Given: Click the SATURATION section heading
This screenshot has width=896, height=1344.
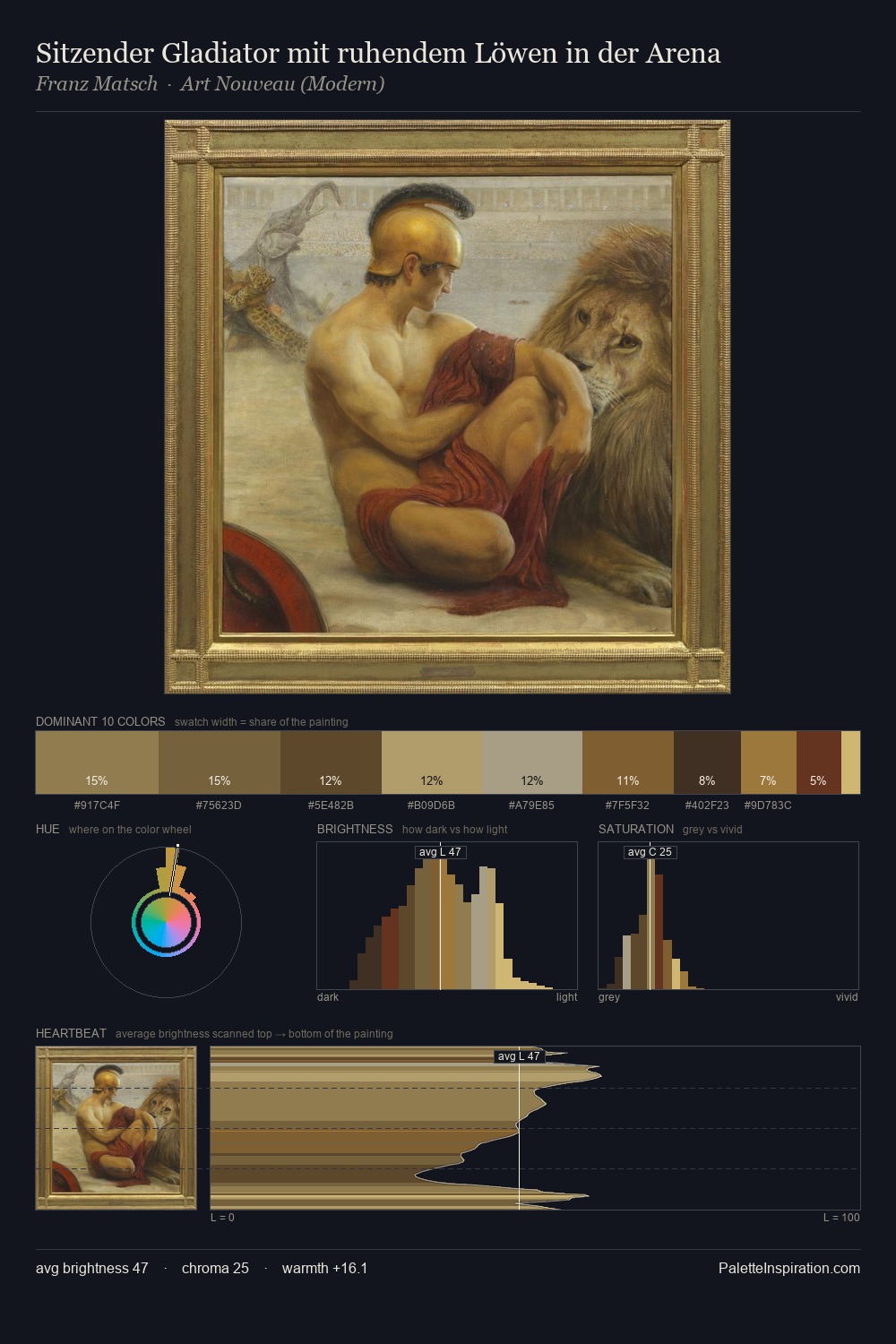Looking at the screenshot, I should tap(636, 829).
